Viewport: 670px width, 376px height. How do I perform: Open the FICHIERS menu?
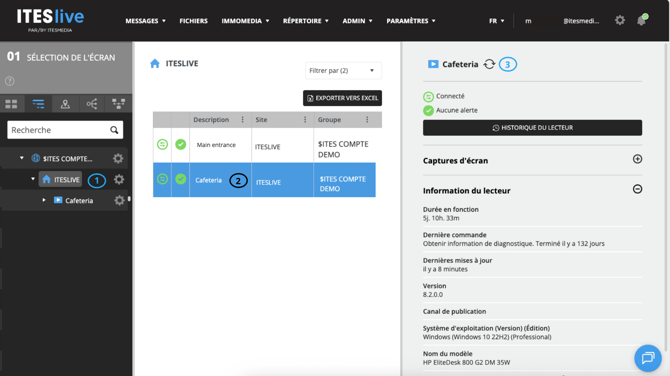click(x=194, y=21)
